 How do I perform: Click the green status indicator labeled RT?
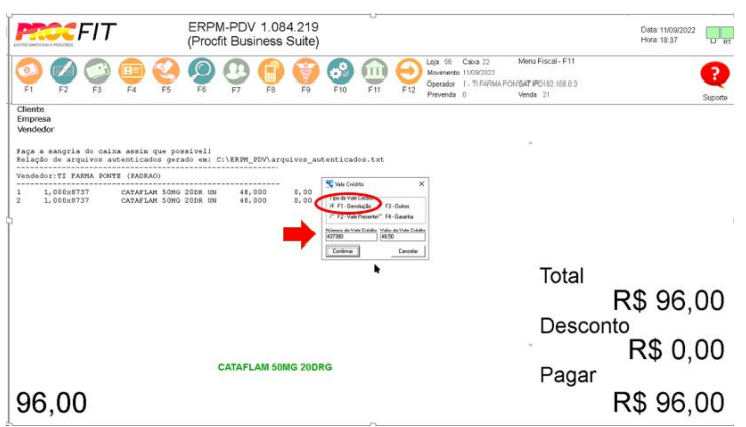(727, 33)
